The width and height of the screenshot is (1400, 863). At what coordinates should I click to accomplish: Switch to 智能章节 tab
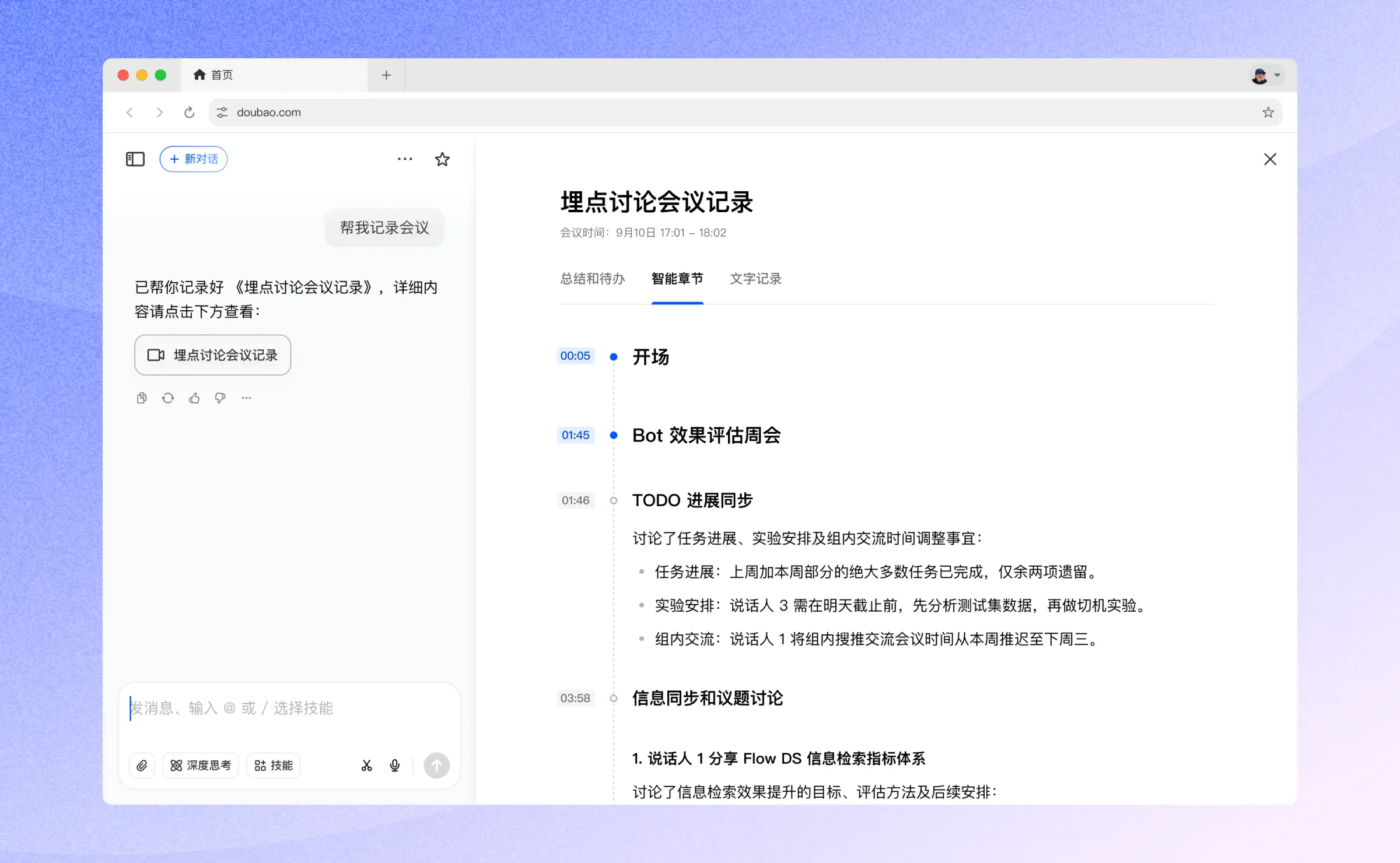tap(677, 279)
